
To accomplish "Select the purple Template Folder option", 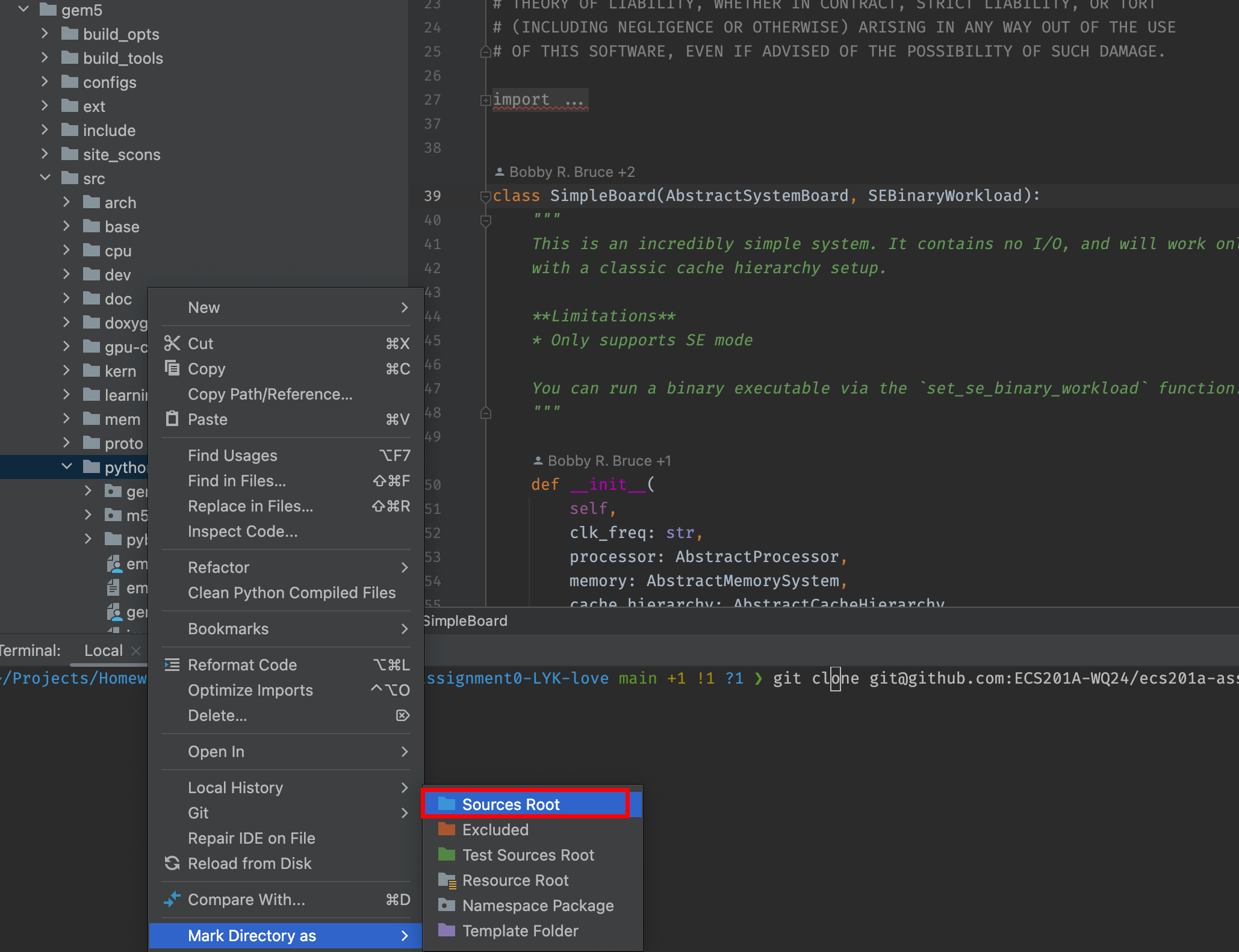I will tap(520, 931).
